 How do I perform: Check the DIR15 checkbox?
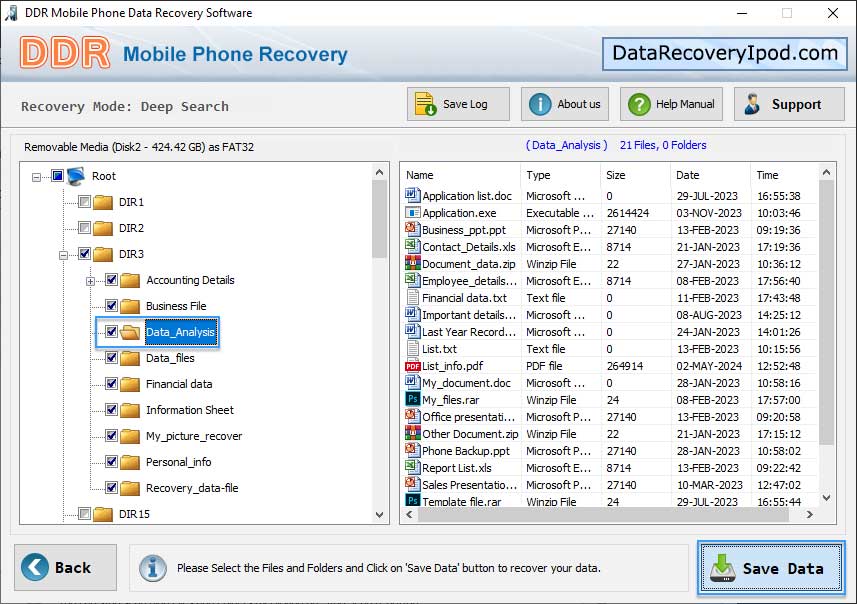click(x=84, y=513)
